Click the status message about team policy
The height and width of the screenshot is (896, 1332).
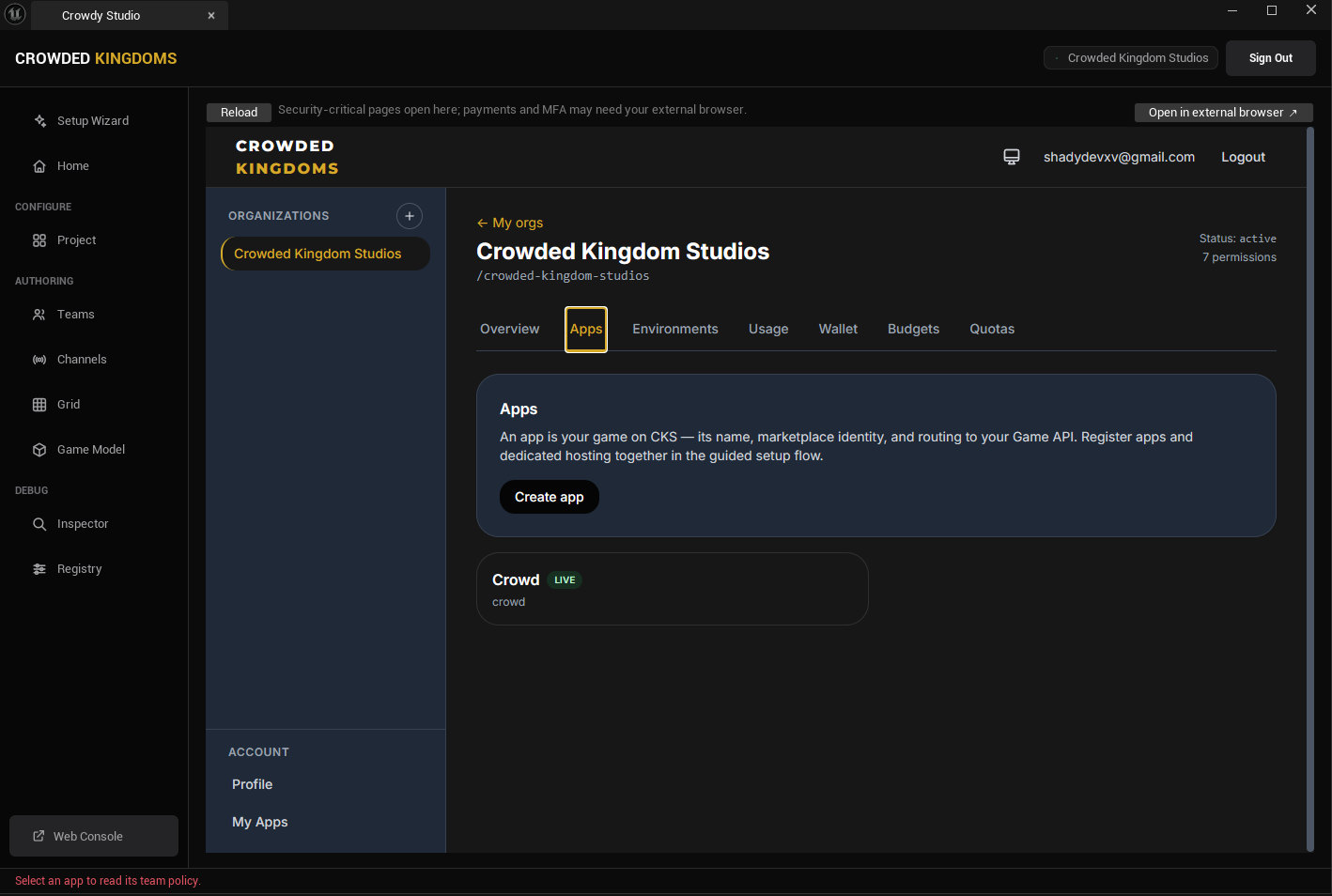pyautogui.click(x=108, y=881)
